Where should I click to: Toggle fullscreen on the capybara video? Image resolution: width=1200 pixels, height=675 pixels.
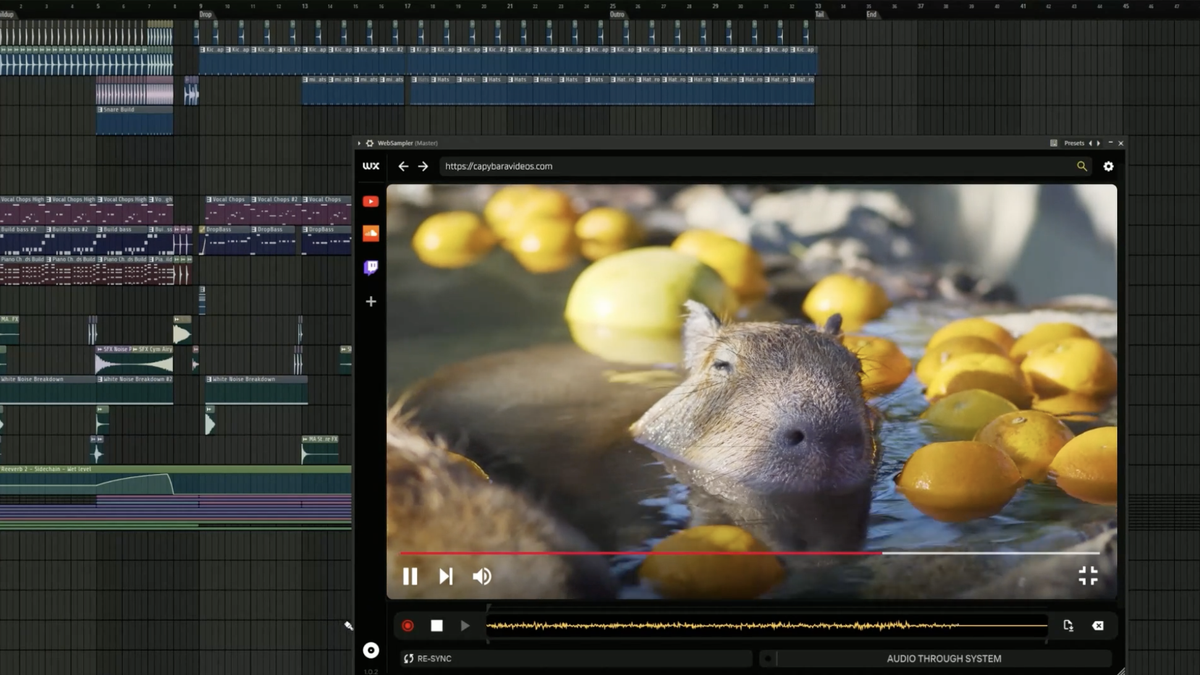pyautogui.click(x=1087, y=576)
